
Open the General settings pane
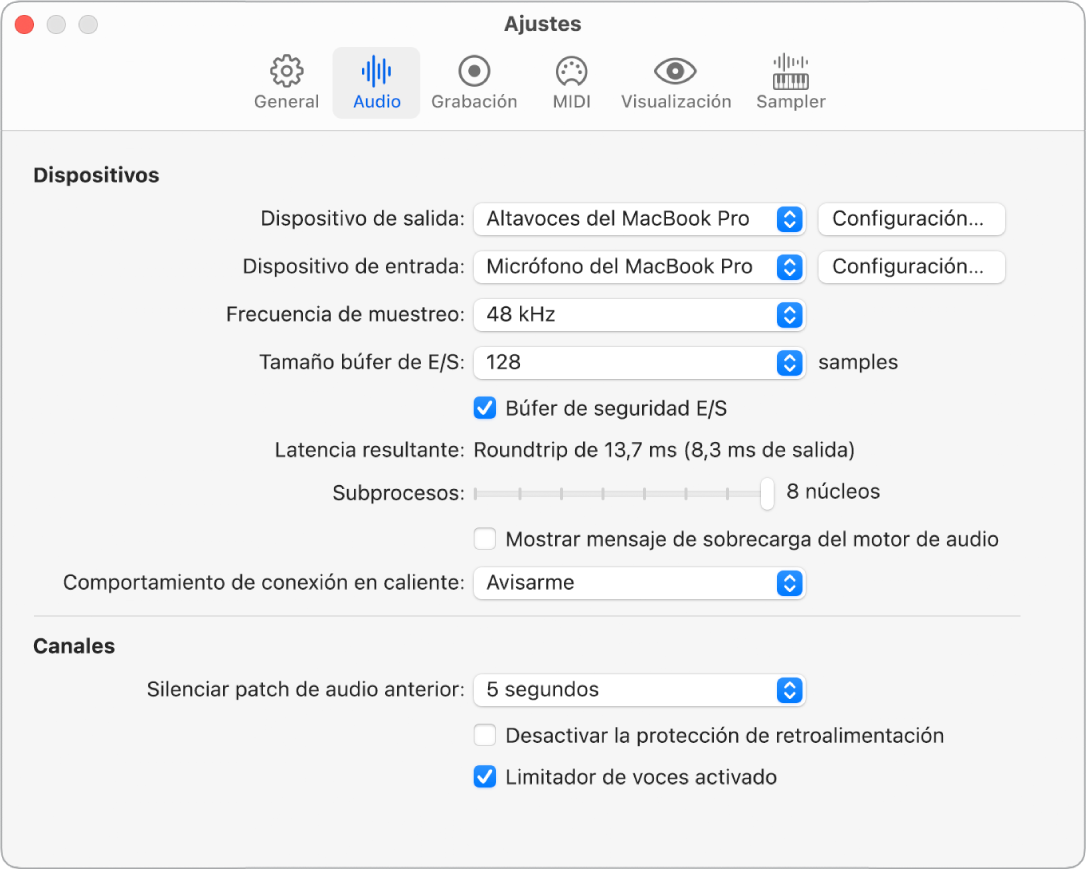click(286, 82)
